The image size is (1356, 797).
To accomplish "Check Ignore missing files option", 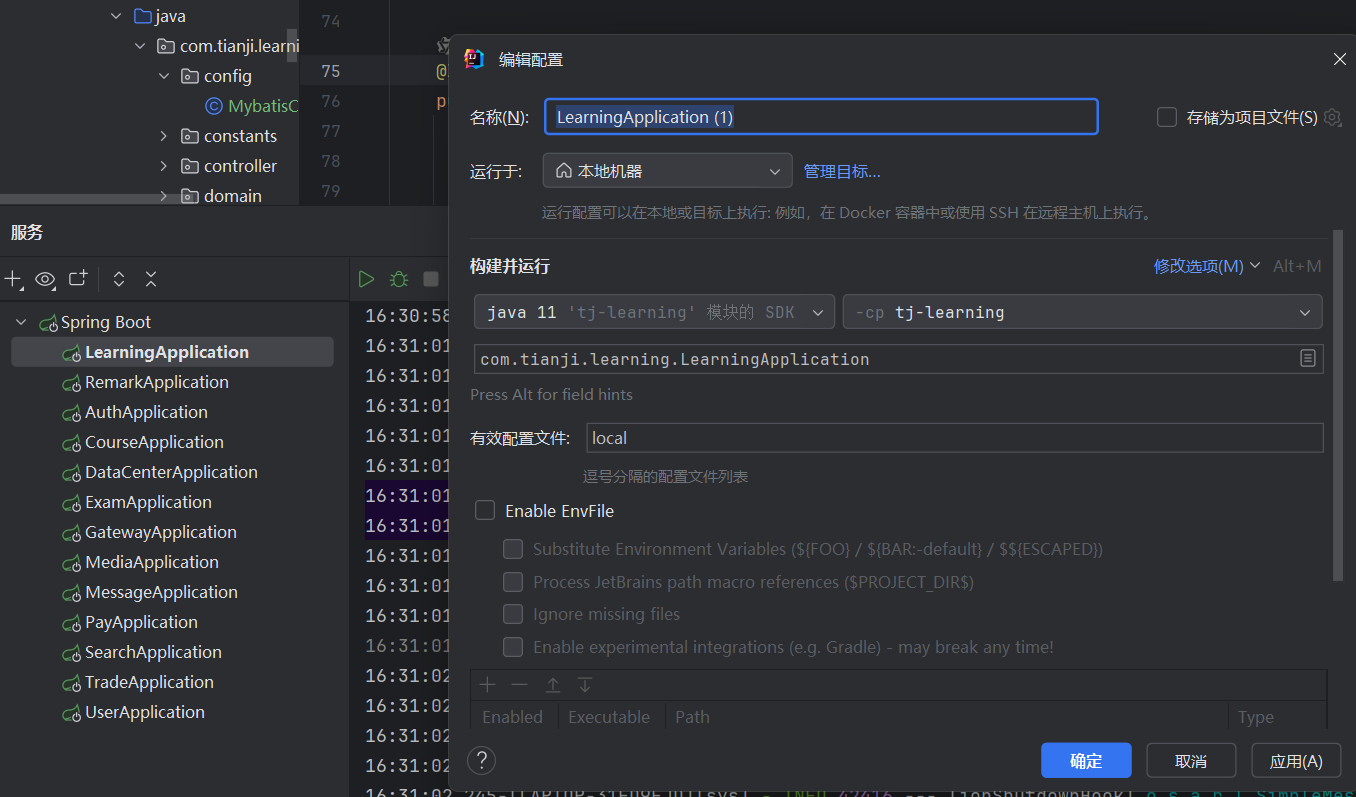I will tap(513, 614).
